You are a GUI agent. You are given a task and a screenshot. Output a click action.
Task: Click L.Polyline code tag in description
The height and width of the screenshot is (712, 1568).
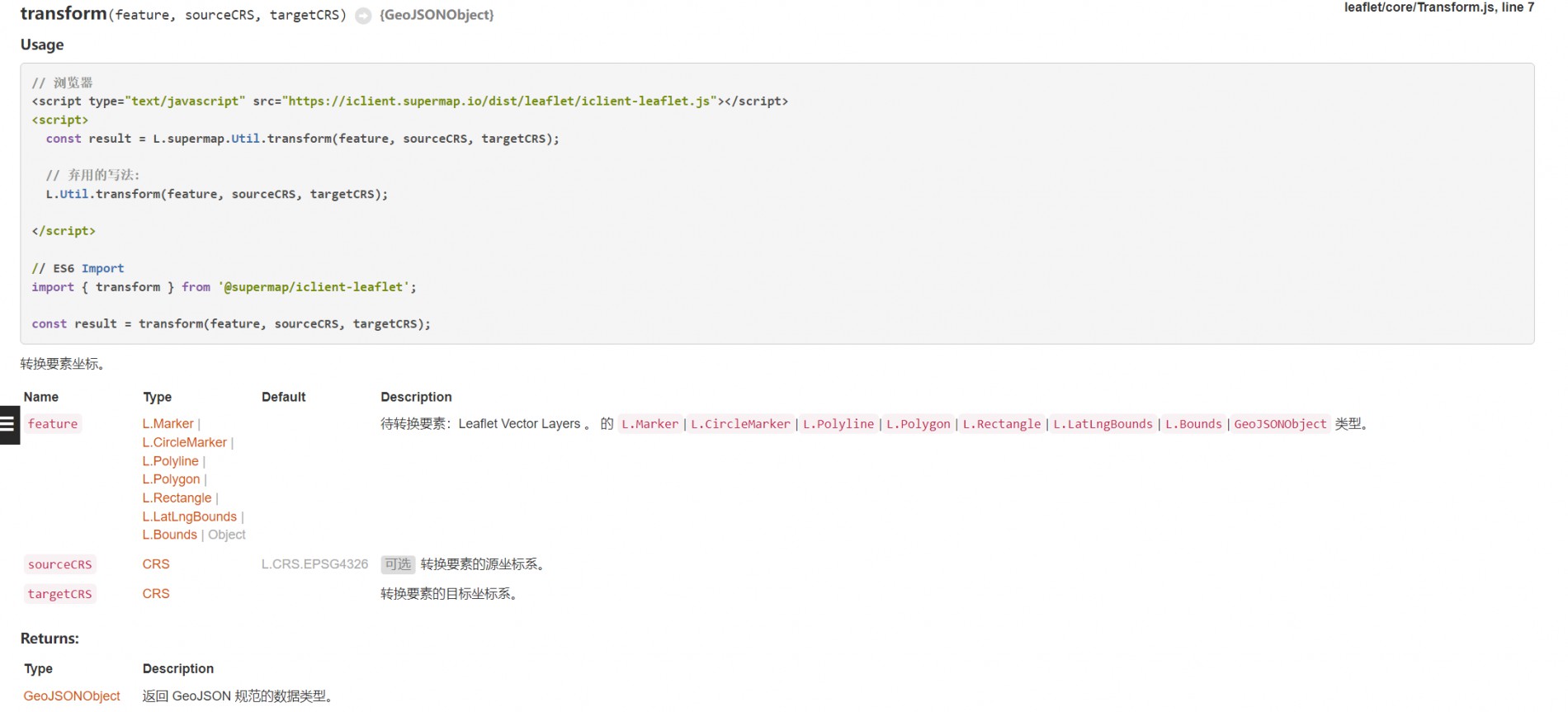click(x=838, y=424)
